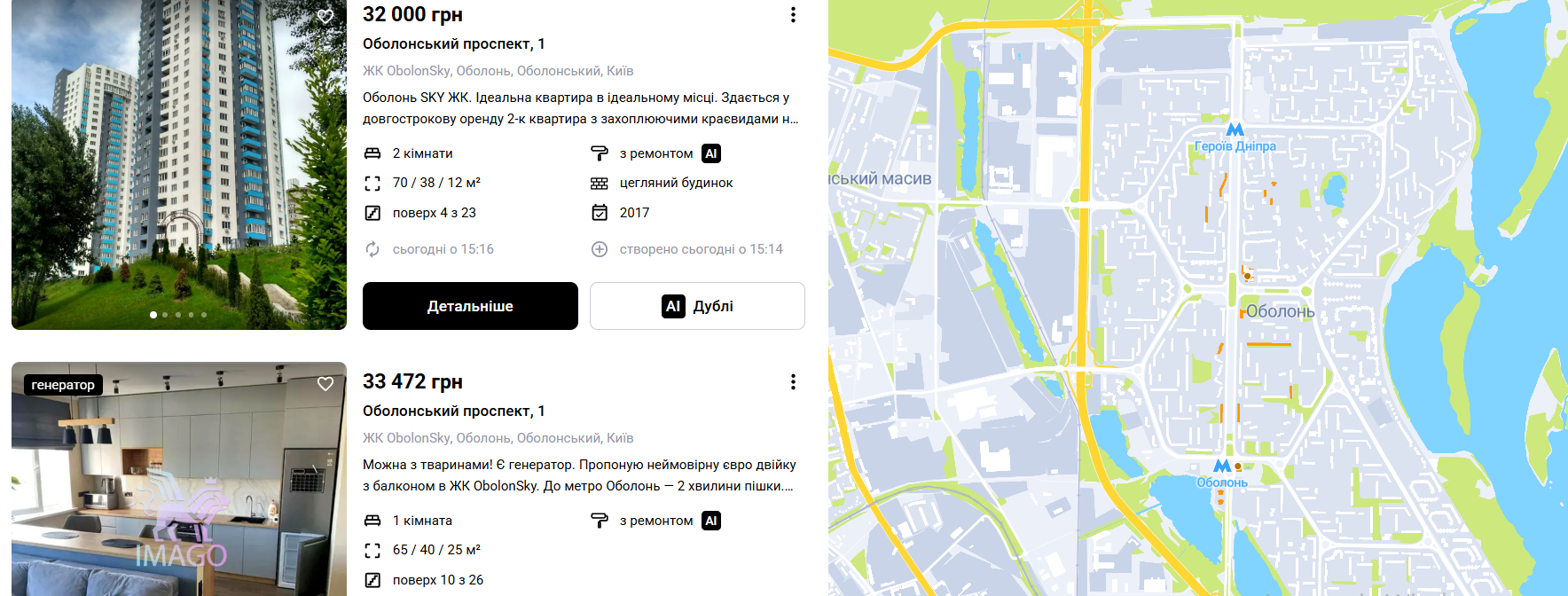1568x596 pixels.
Task: Click AI badge next to first 'з ремонтом'
Action: (711, 153)
